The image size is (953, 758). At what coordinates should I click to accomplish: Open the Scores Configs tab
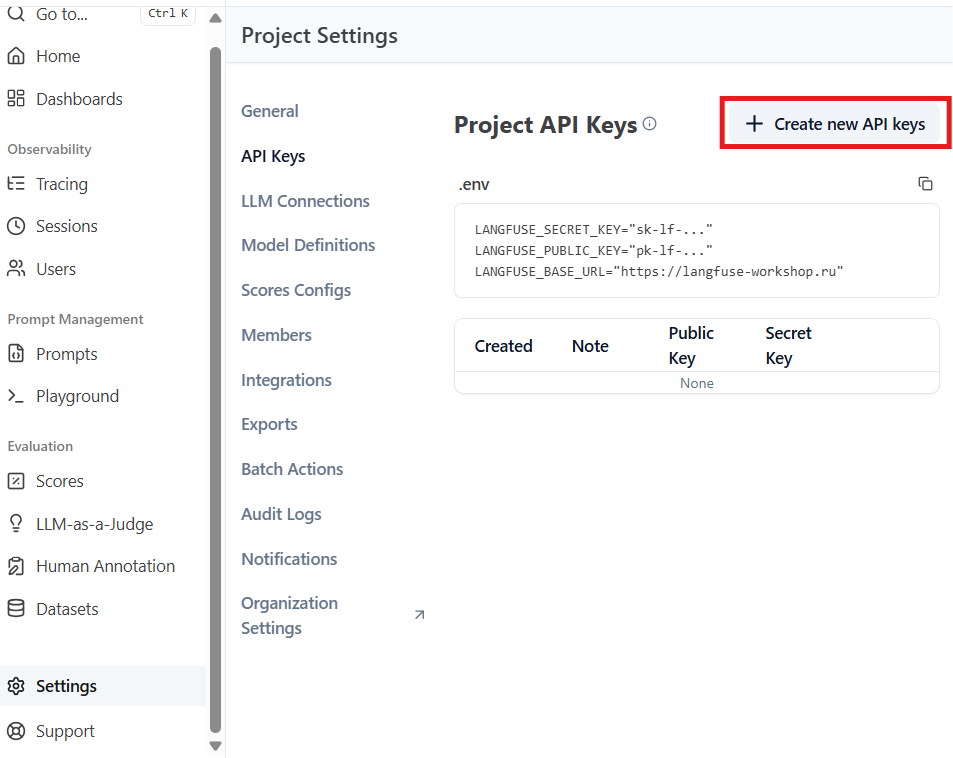296,291
